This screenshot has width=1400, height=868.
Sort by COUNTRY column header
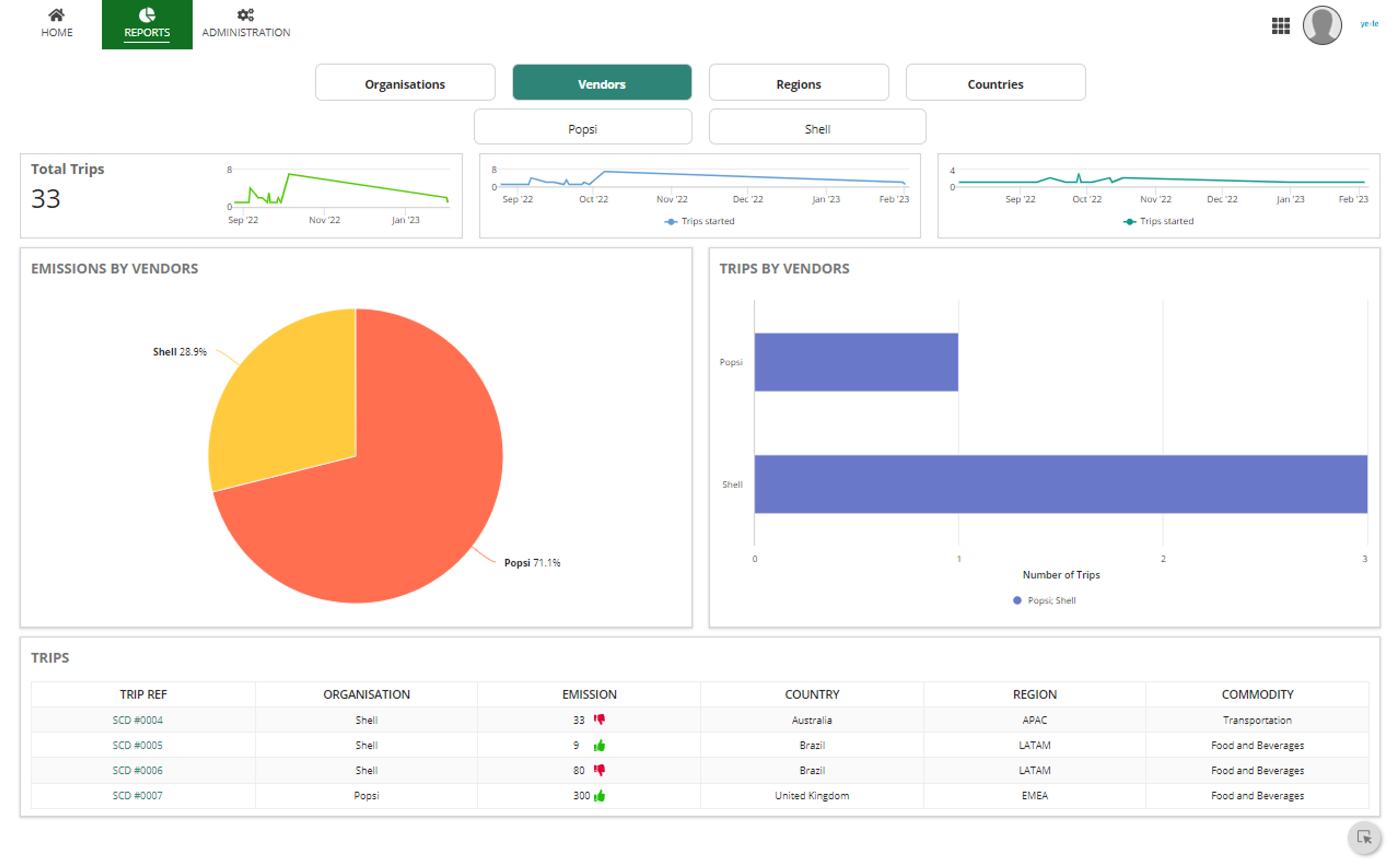tap(812, 694)
